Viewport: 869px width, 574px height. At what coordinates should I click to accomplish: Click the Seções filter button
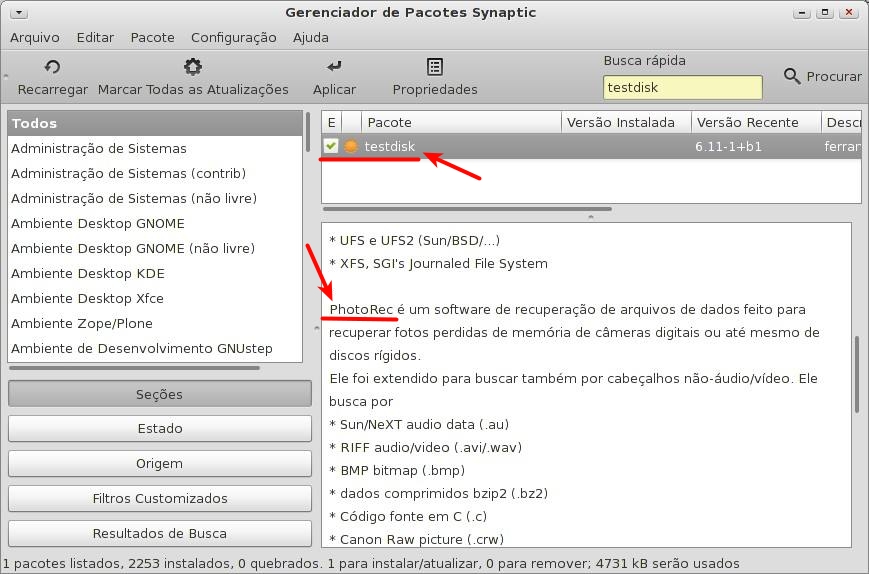tap(160, 394)
